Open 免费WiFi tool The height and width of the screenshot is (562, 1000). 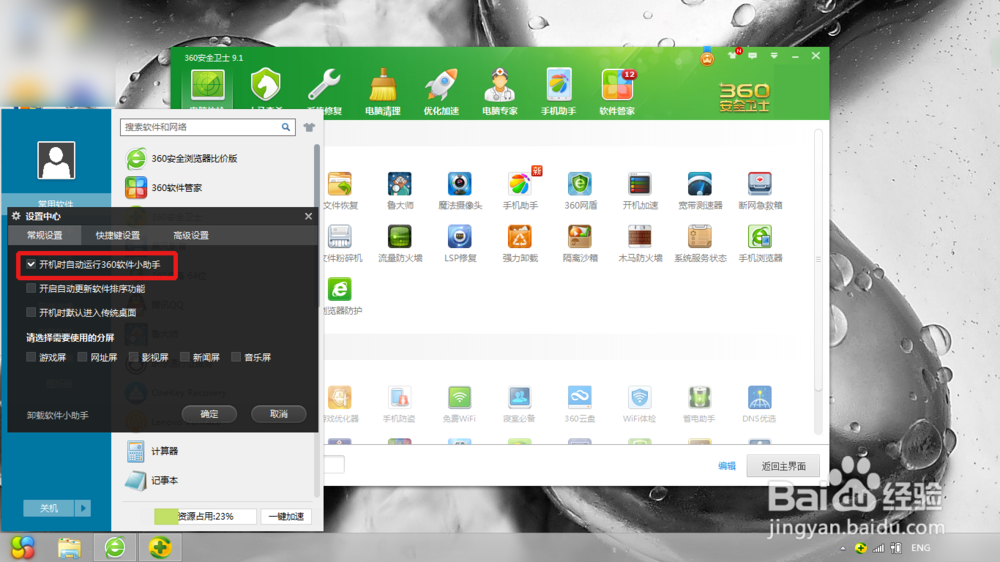click(460, 404)
